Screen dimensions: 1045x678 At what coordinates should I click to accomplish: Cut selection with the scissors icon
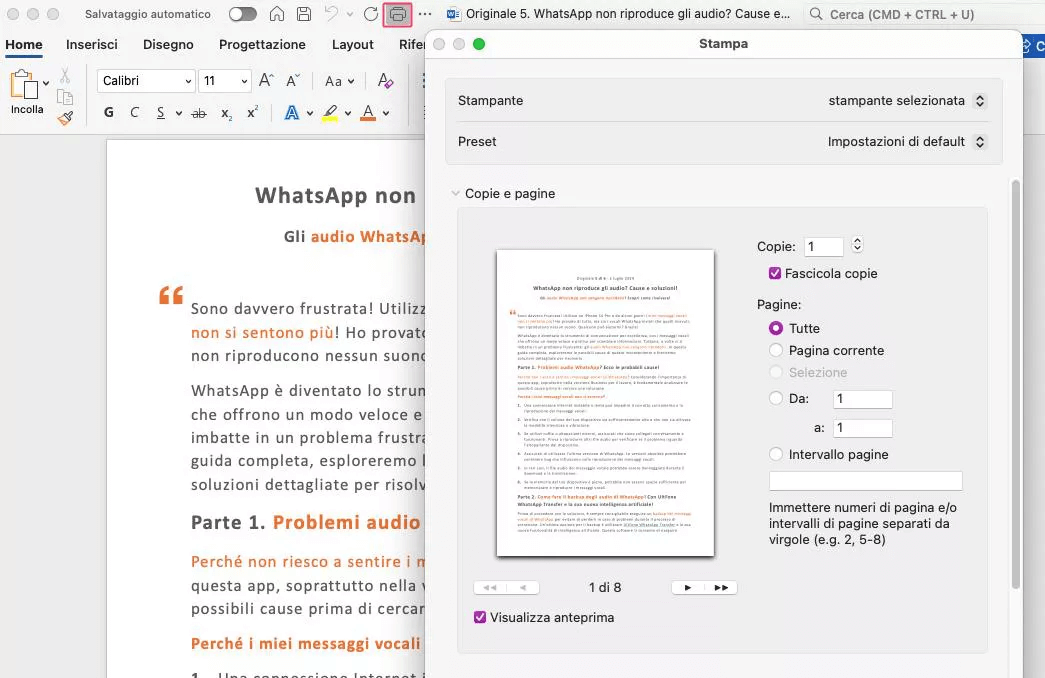coord(65,75)
